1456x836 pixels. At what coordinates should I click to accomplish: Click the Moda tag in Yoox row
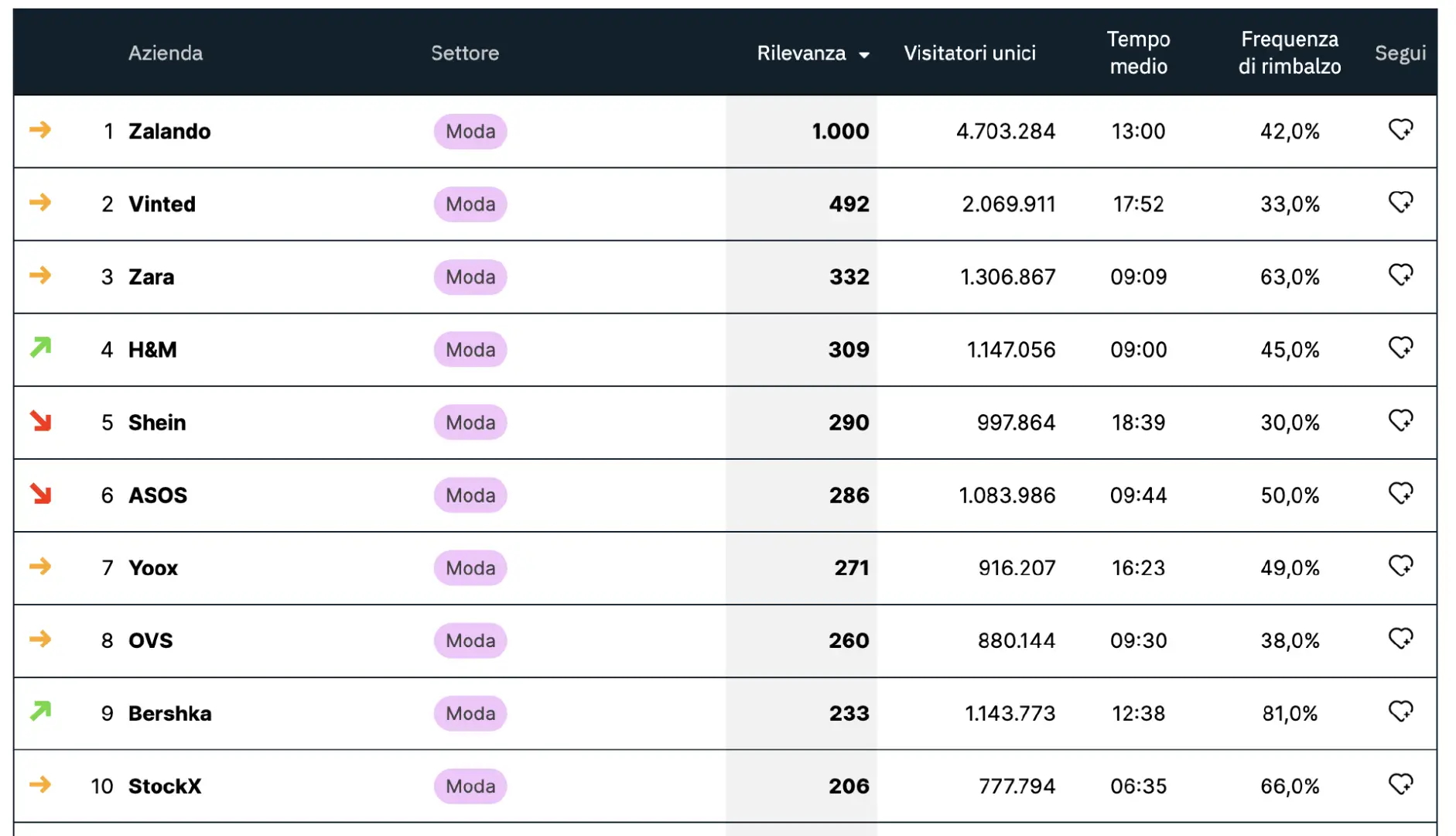(470, 567)
